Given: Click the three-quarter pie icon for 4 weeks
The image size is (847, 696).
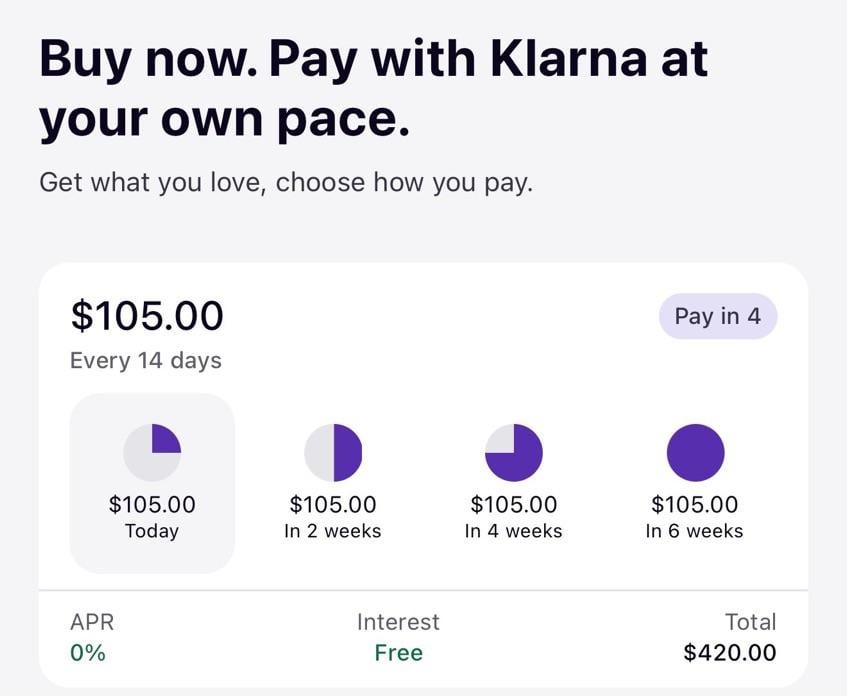Looking at the screenshot, I should [513, 452].
